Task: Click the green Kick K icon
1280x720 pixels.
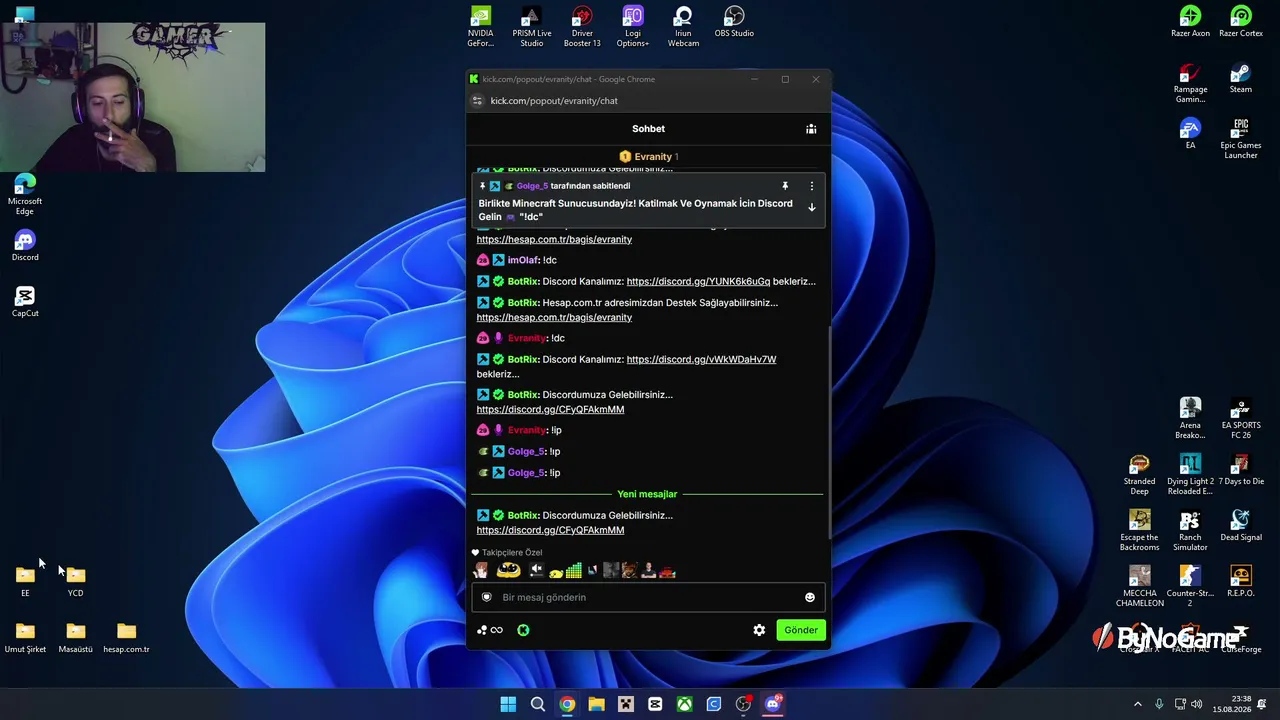Action: click(x=523, y=630)
